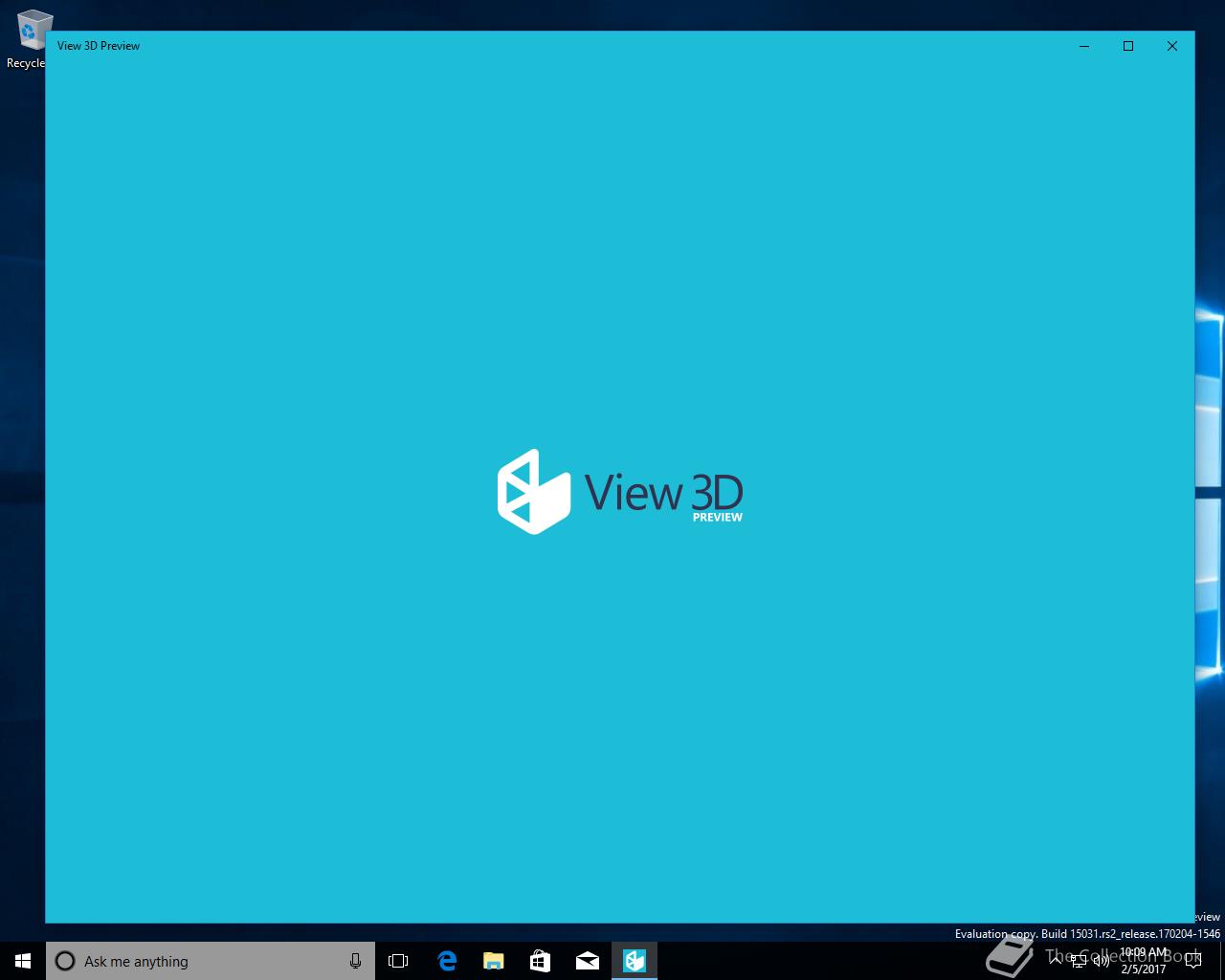Close the View 3D Preview window
Viewport: 1225px width, 980px height.
click(1172, 46)
